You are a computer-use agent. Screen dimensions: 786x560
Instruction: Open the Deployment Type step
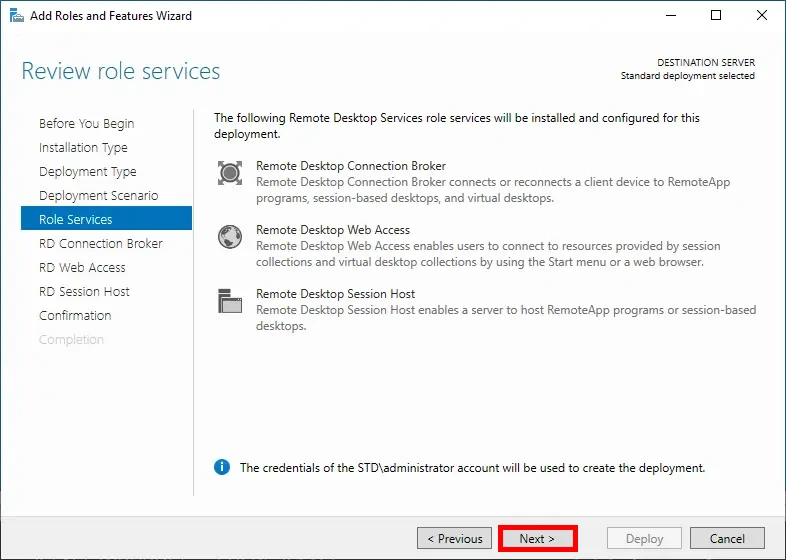(x=88, y=172)
